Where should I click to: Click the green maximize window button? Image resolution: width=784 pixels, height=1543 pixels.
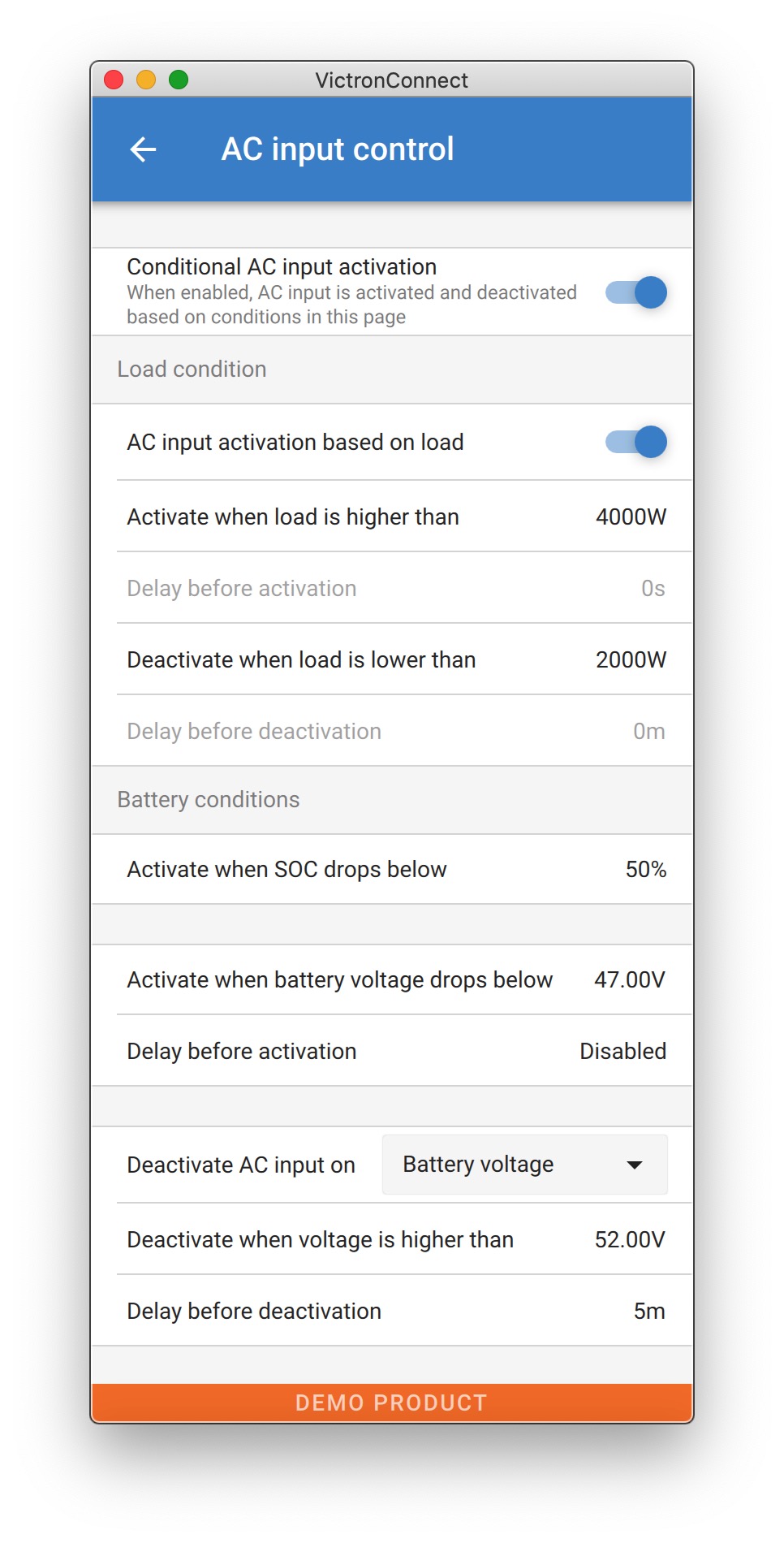pyautogui.click(x=179, y=80)
